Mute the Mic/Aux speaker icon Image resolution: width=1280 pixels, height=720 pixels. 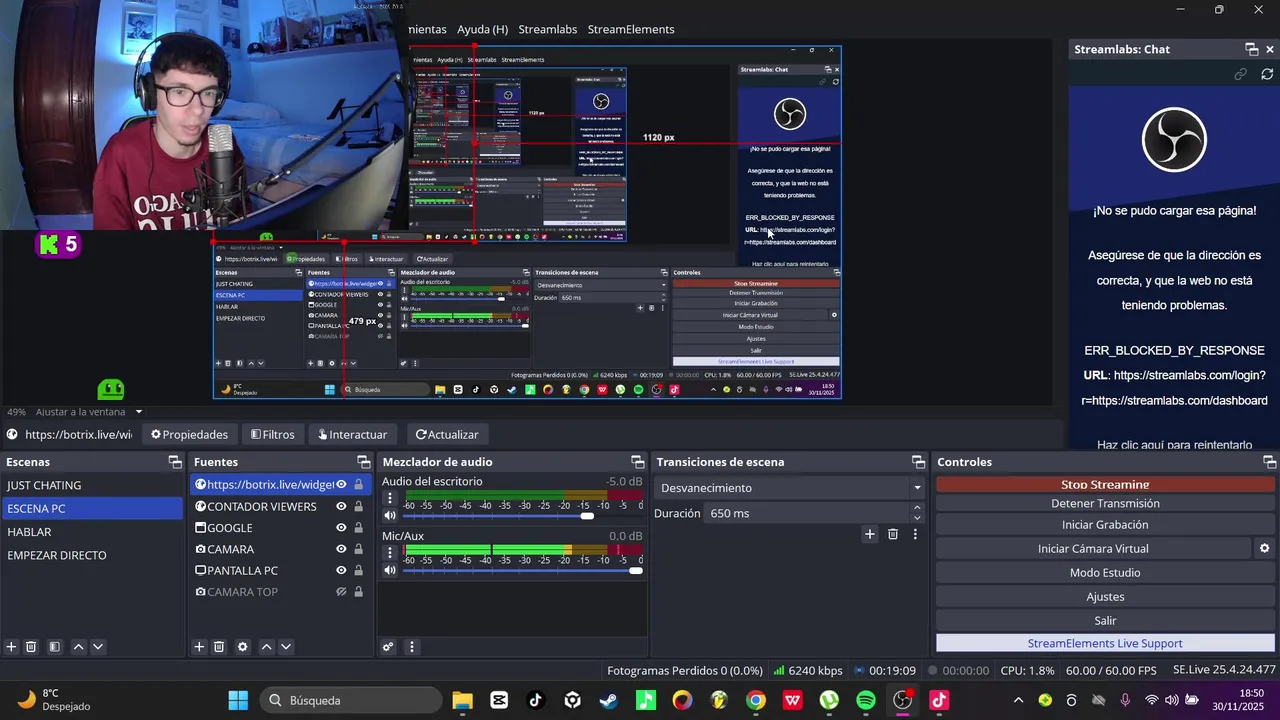click(390, 570)
